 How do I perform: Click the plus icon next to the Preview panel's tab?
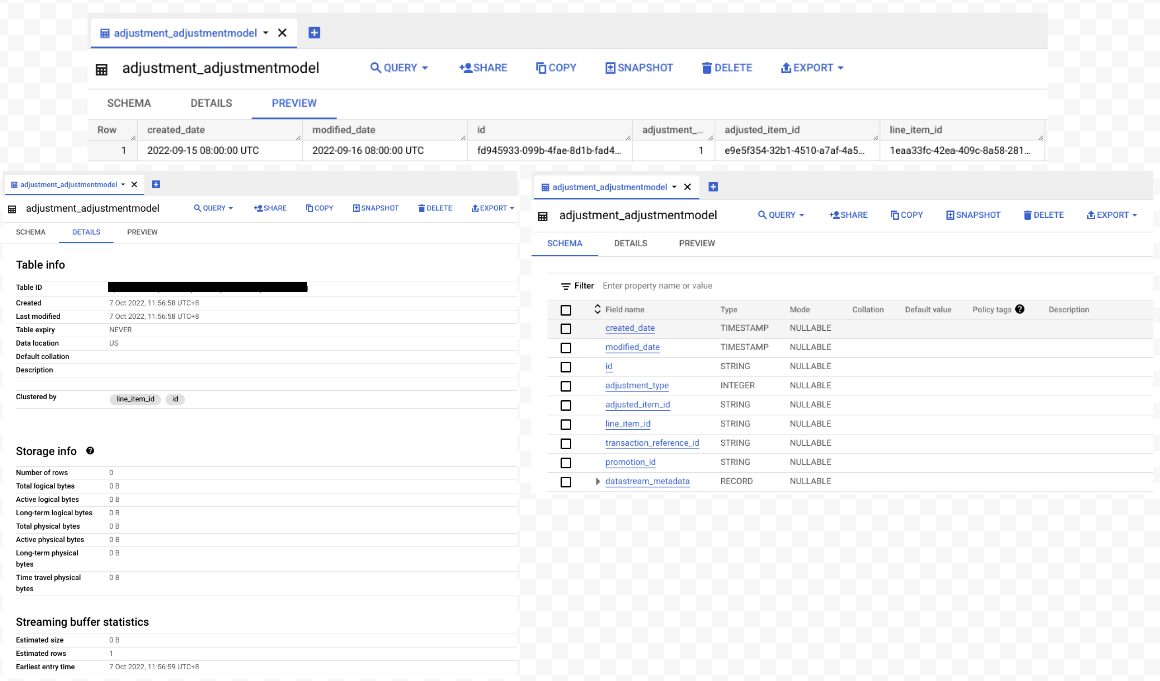(314, 33)
